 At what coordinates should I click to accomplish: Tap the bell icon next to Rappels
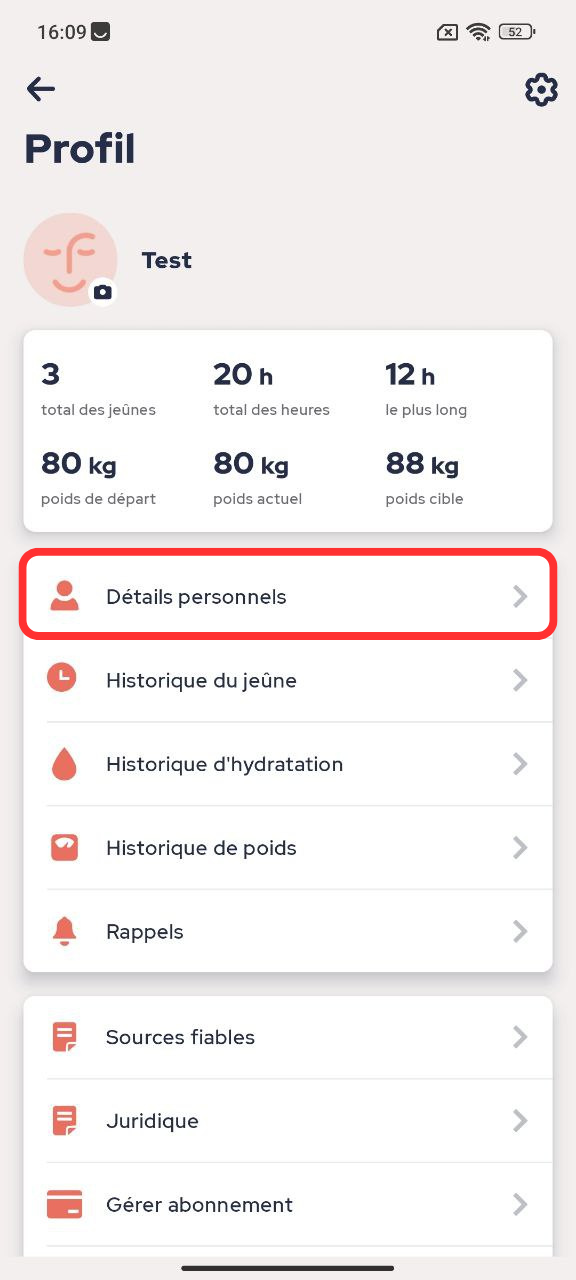pyautogui.click(x=64, y=931)
